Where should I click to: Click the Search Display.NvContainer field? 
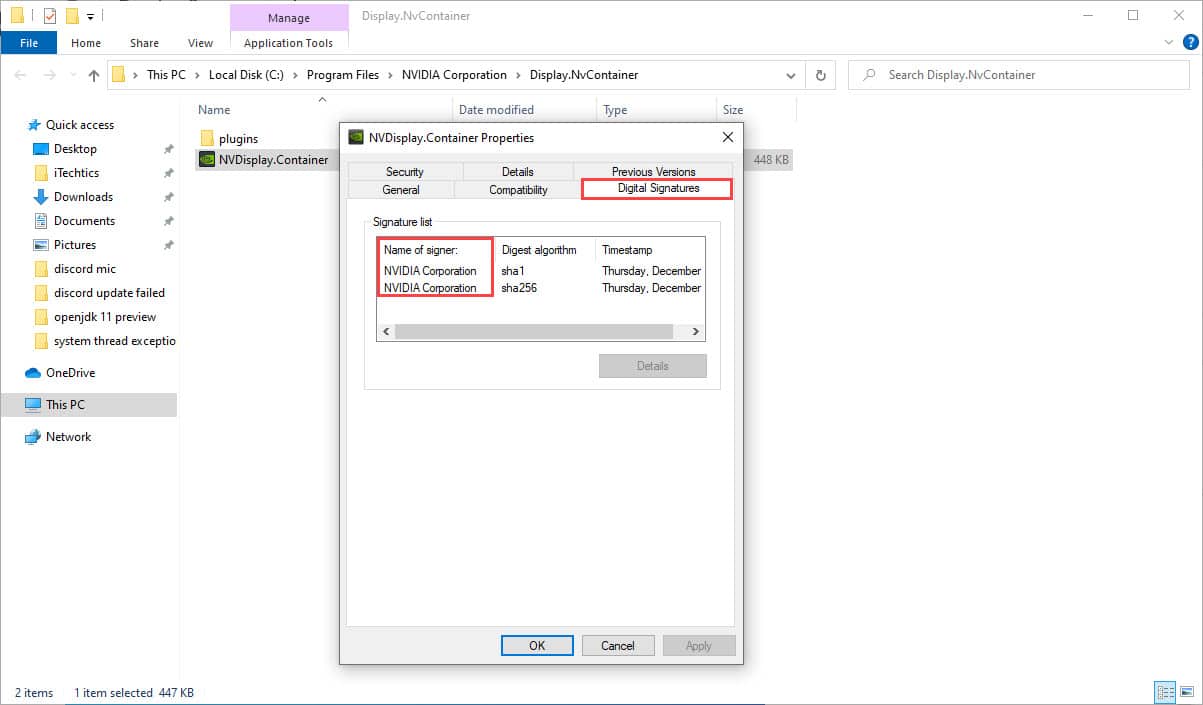point(1019,75)
